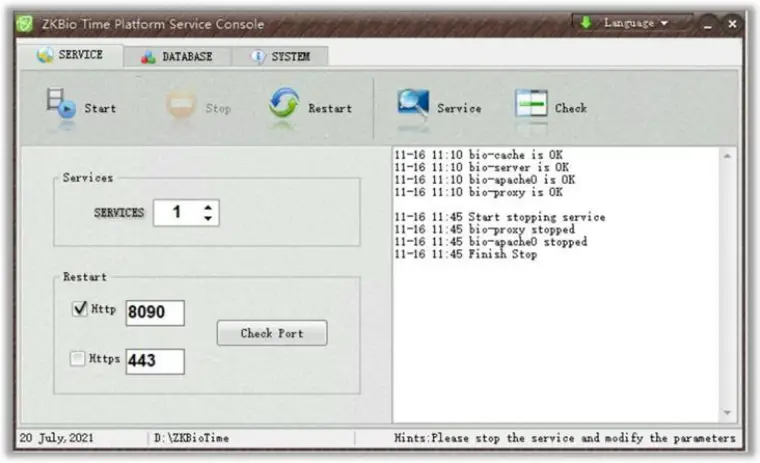760x463 pixels.
Task: Click the green Language download arrow icon
Action: (x=586, y=22)
